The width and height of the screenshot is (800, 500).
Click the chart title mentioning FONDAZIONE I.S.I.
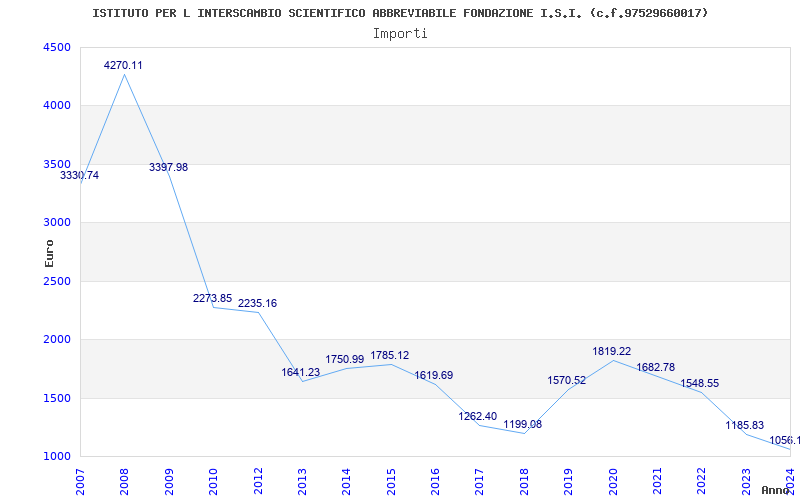[x=400, y=13]
